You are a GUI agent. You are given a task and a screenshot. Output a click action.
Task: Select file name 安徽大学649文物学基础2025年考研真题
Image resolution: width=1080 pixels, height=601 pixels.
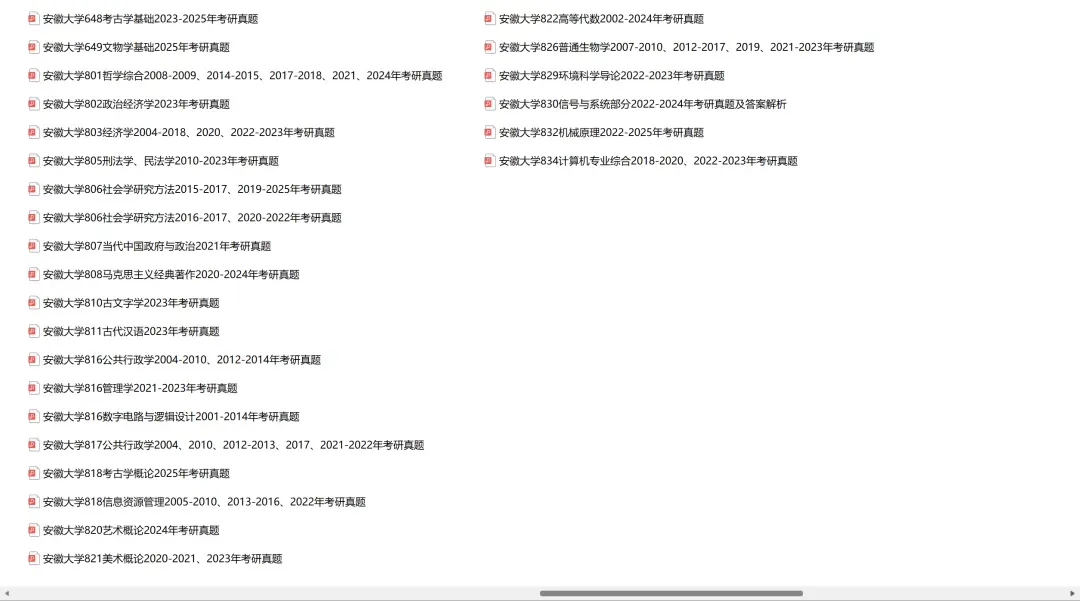[x=136, y=47]
